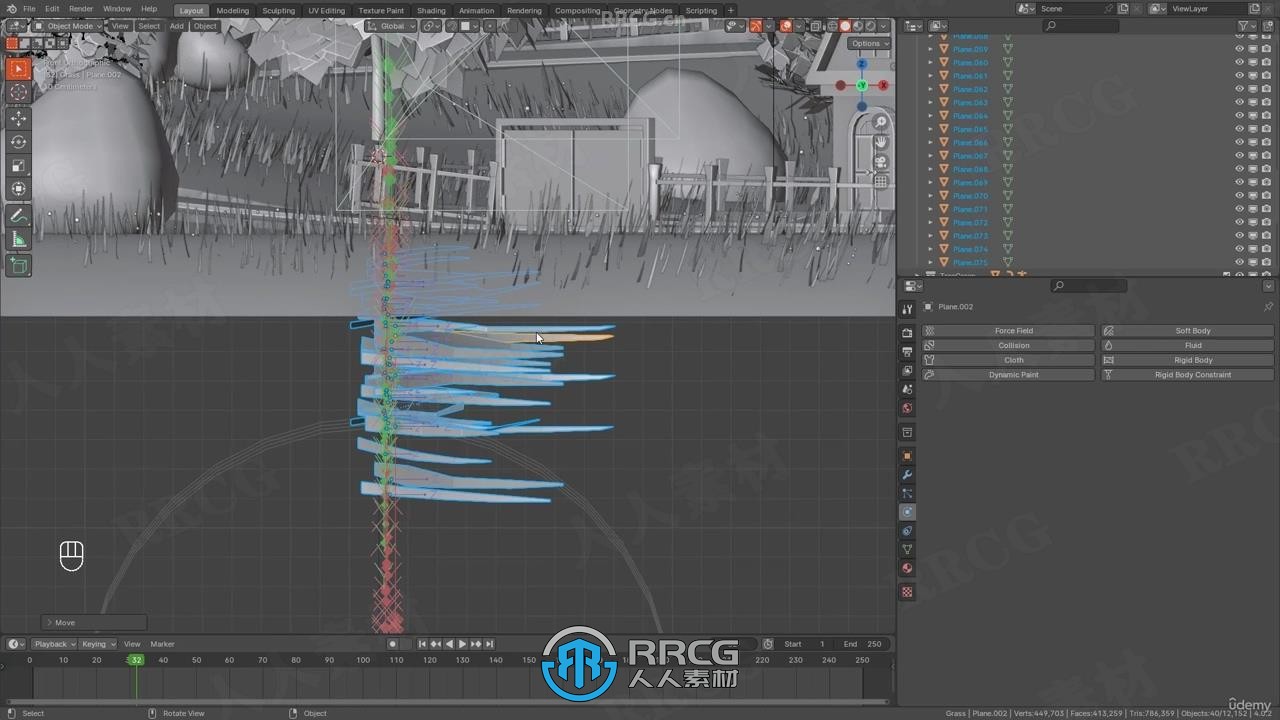
Task: Toggle the viewport X-Ray mode
Action: point(816,26)
